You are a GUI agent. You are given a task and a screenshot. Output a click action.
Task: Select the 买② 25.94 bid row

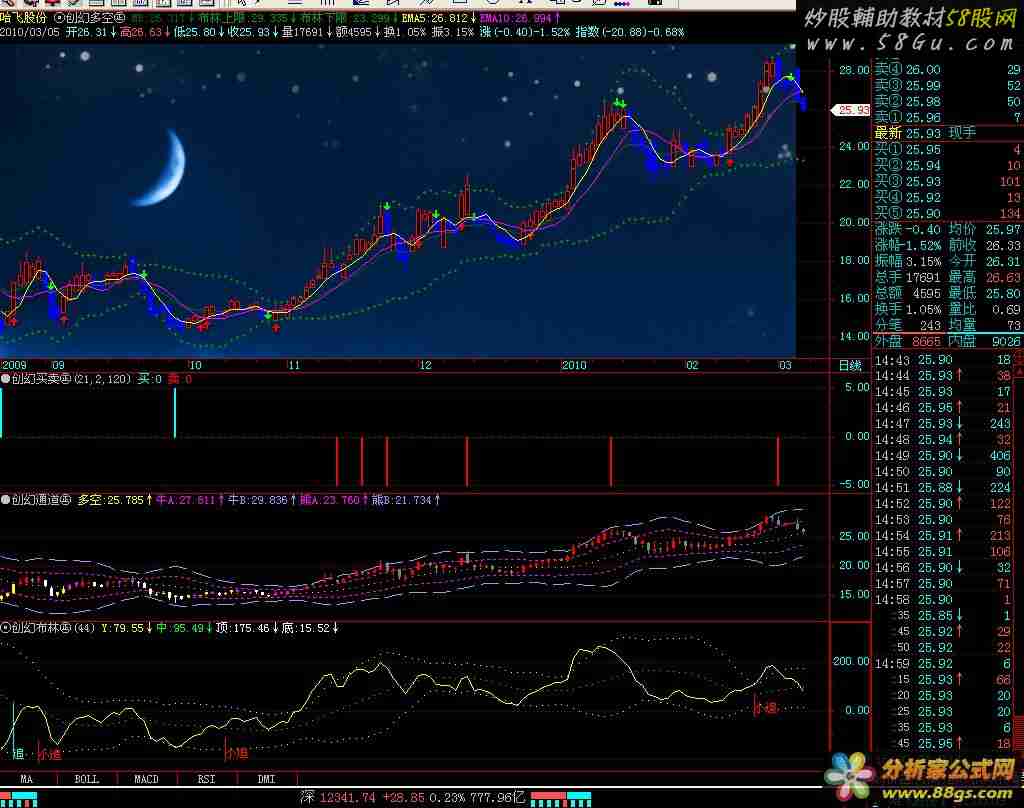[x=948, y=165]
